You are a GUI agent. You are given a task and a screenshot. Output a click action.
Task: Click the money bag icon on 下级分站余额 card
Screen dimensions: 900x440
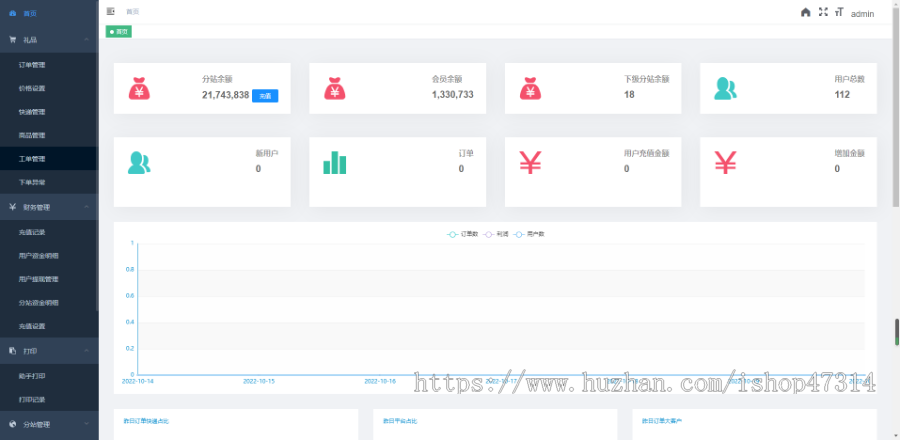(530, 88)
